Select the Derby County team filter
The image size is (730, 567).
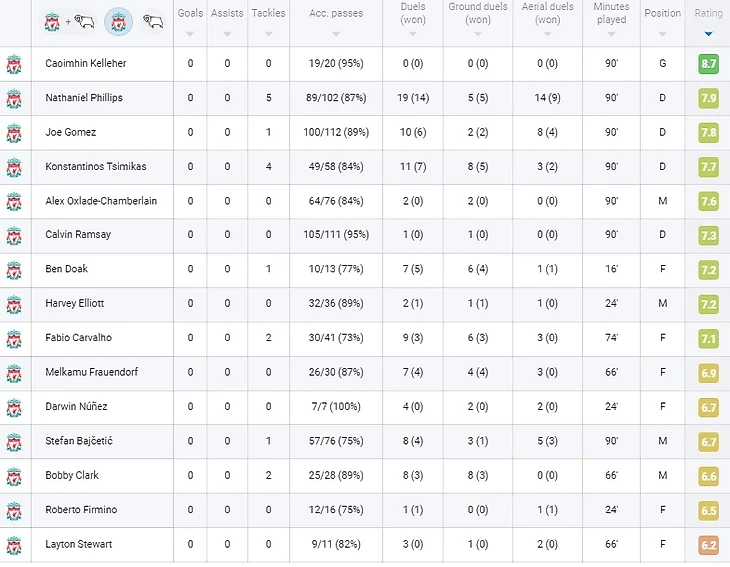pos(153,21)
